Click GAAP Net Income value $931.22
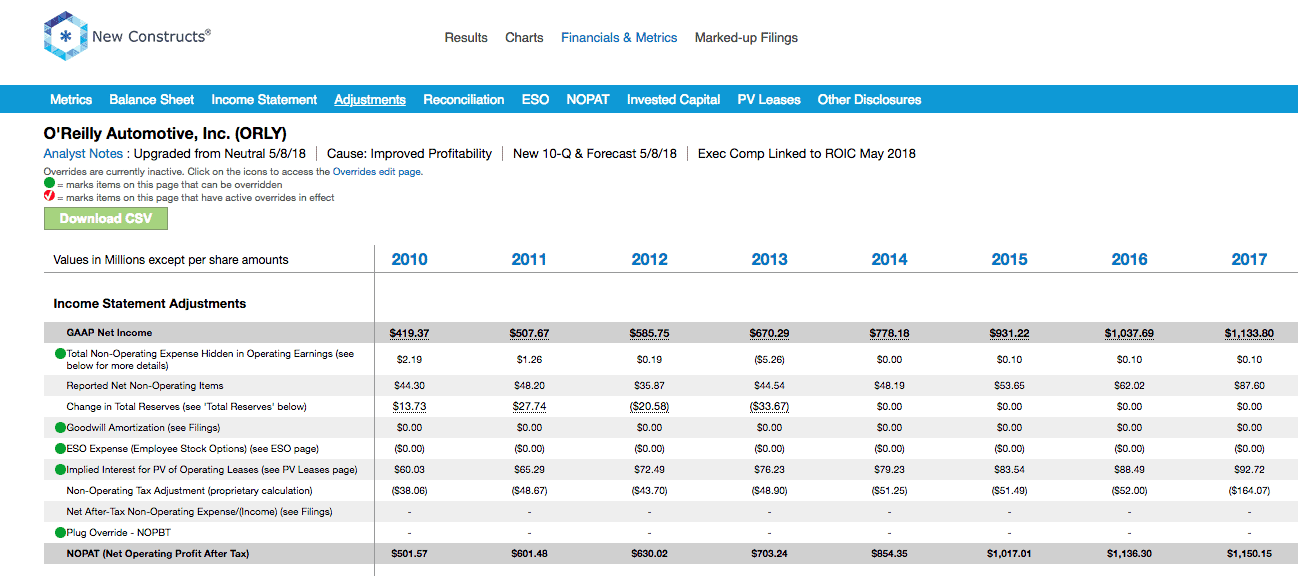Image resolution: width=1298 pixels, height=576 pixels. (1009, 333)
